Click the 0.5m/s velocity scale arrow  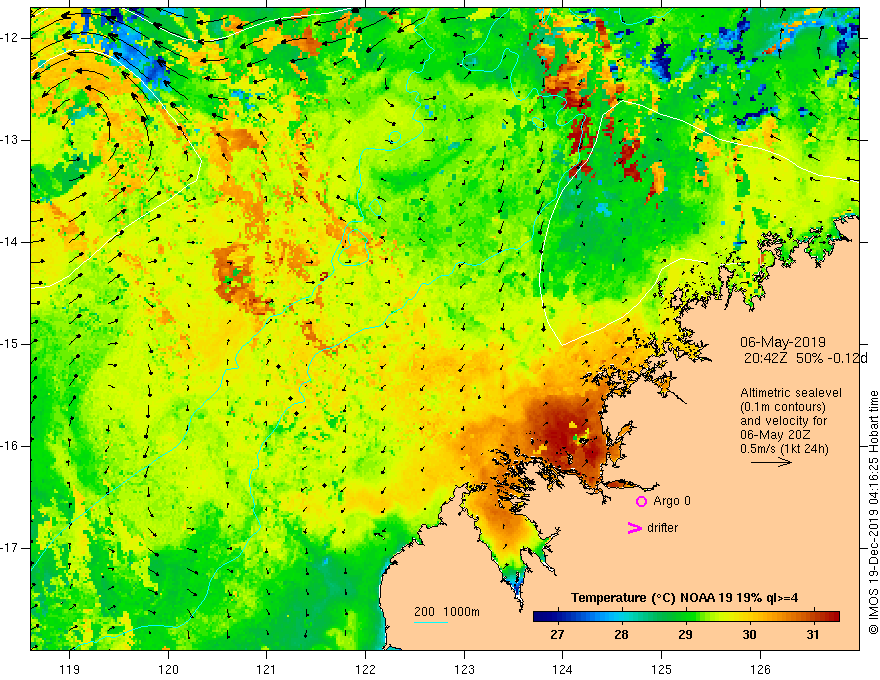(771, 462)
